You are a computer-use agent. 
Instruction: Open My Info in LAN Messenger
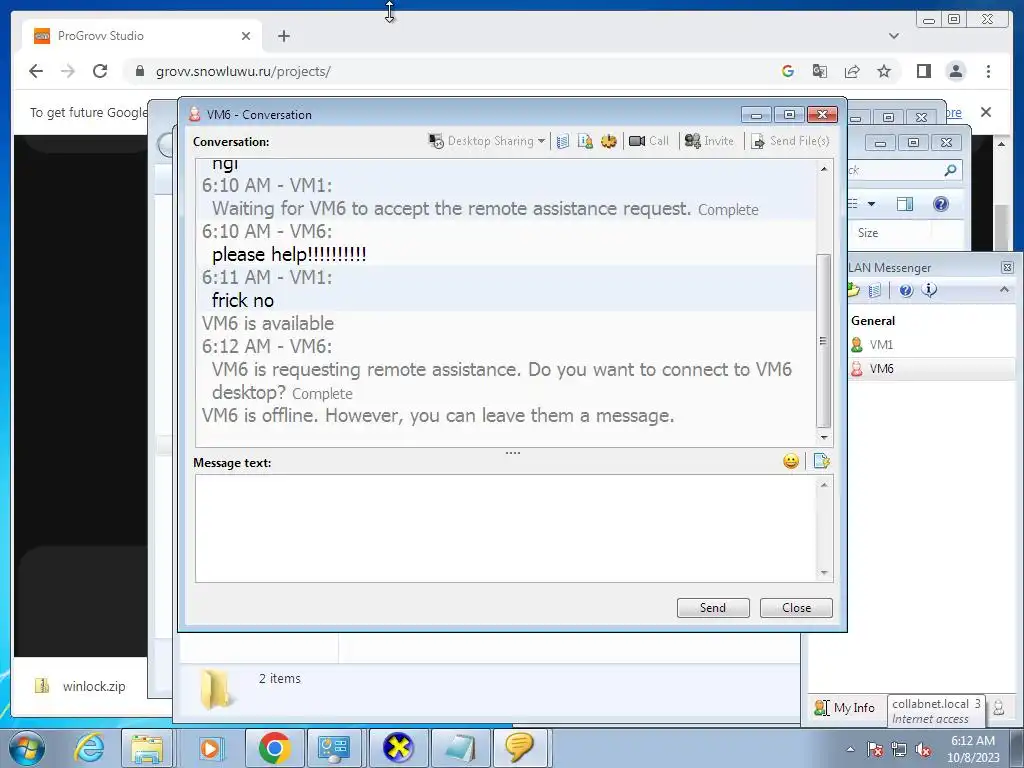[844, 708]
